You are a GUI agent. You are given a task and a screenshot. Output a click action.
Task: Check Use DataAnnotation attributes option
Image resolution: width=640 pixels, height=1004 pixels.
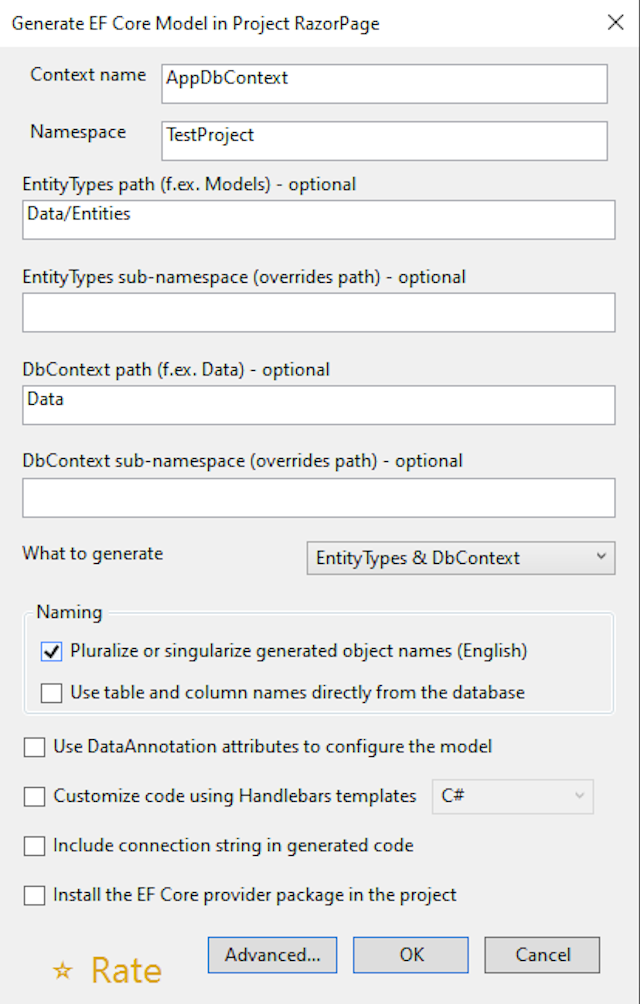(35, 747)
